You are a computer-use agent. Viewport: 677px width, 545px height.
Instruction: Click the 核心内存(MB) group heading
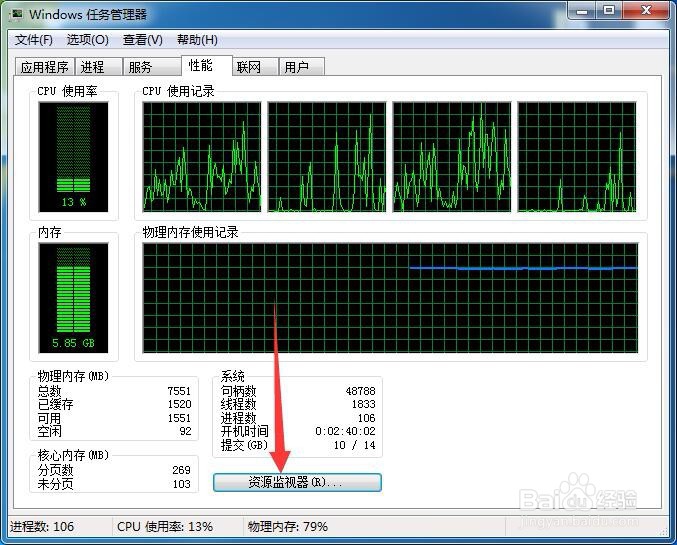[73, 455]
